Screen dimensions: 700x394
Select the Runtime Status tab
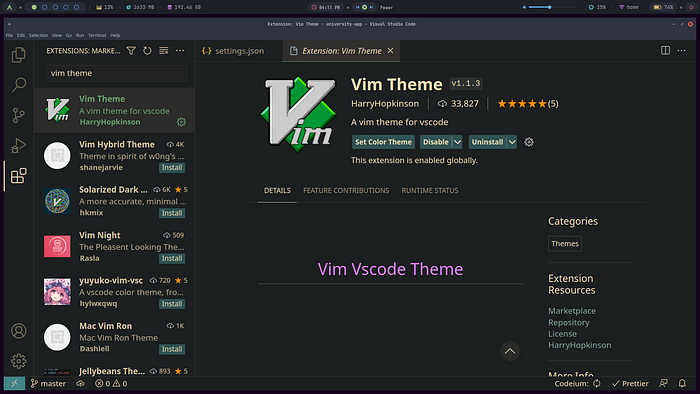(430, 191)
